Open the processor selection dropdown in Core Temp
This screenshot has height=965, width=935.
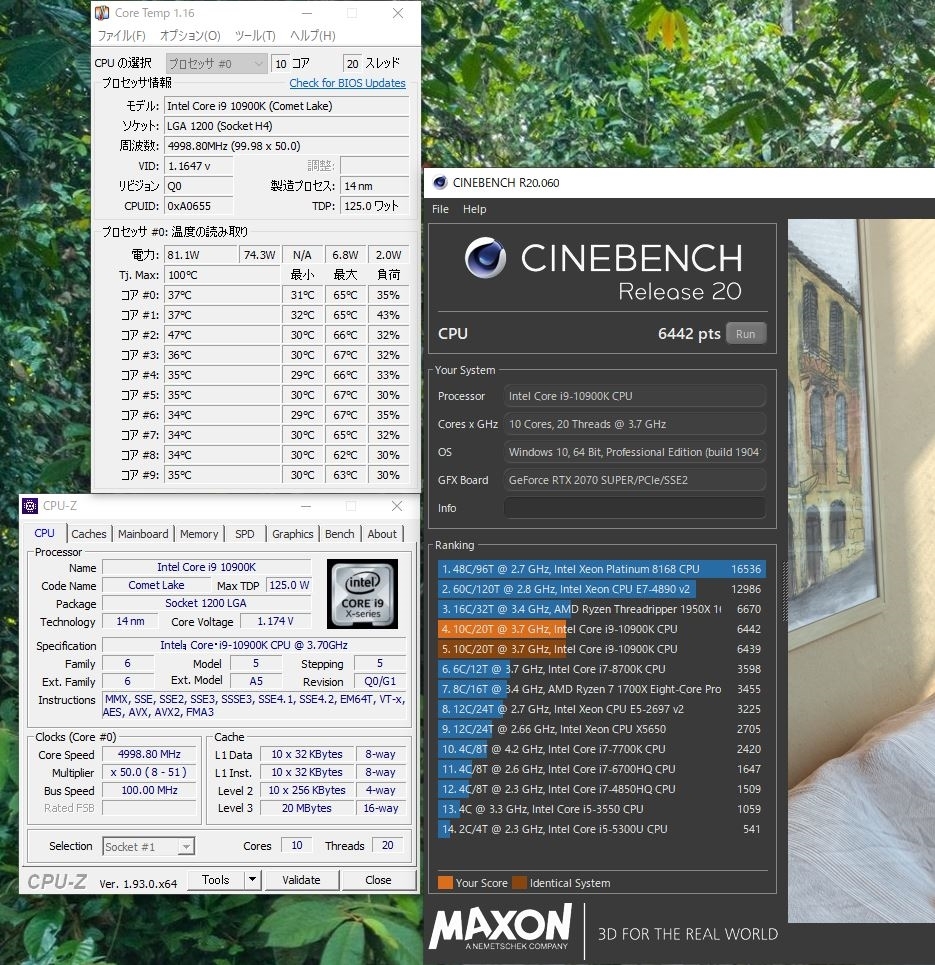pos(216,63)
